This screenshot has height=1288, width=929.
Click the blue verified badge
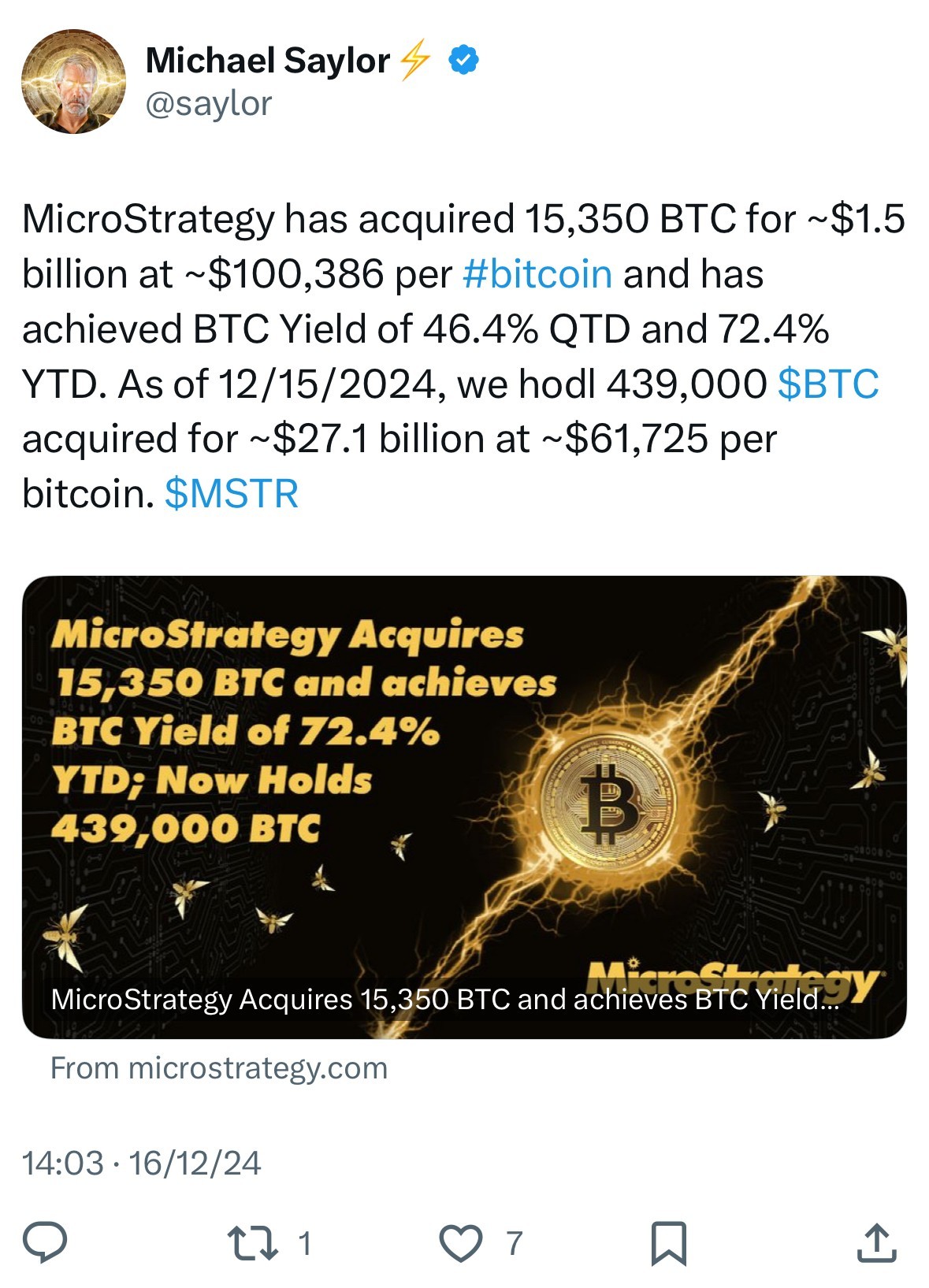tap(464, 60)
